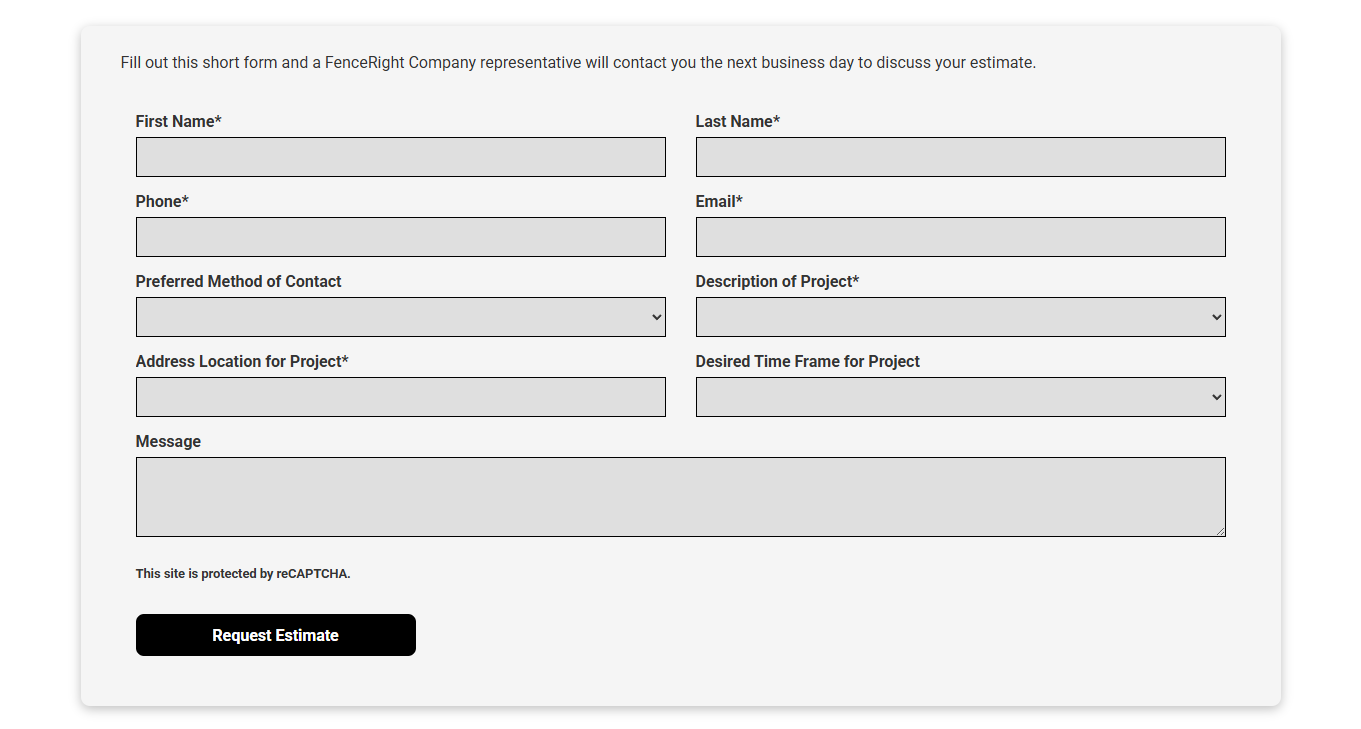Click into the Email input box
1361x729 pixels.
[960, 237]
